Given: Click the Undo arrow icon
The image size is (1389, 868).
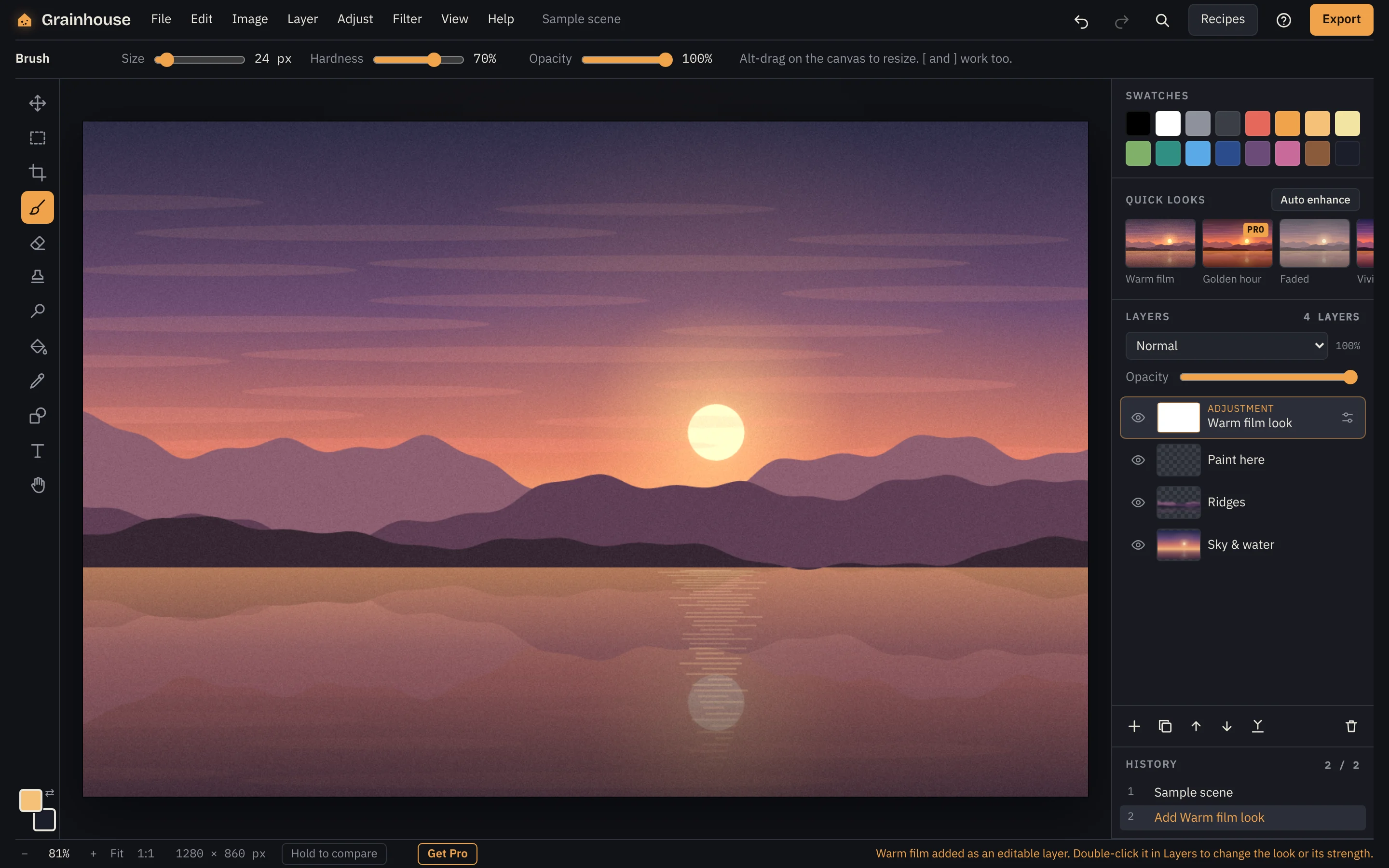Looking at the screenshot, I should point(1081,21).
